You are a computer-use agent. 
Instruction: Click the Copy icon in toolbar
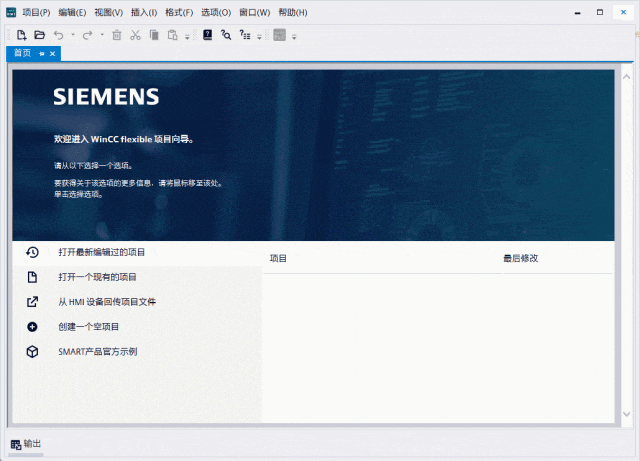[x=154, y=35]
